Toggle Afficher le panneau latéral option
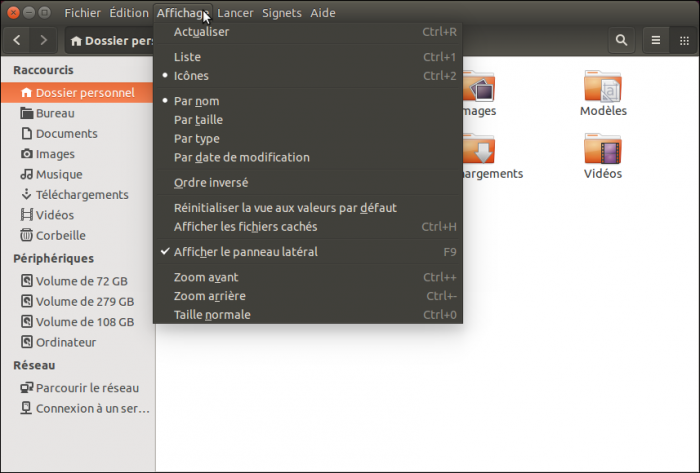The height and width of the screenshot is (473, 700). (x=245, y=252)
